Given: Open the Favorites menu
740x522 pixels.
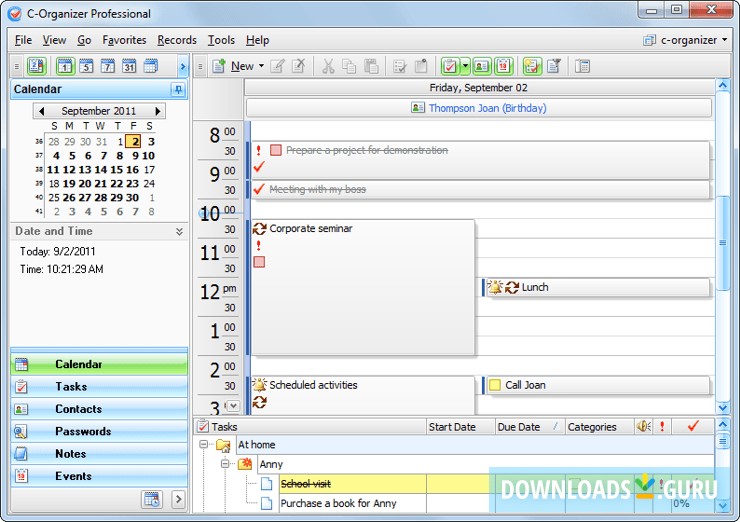Looking at the screenshot, I should click(124, 40).
